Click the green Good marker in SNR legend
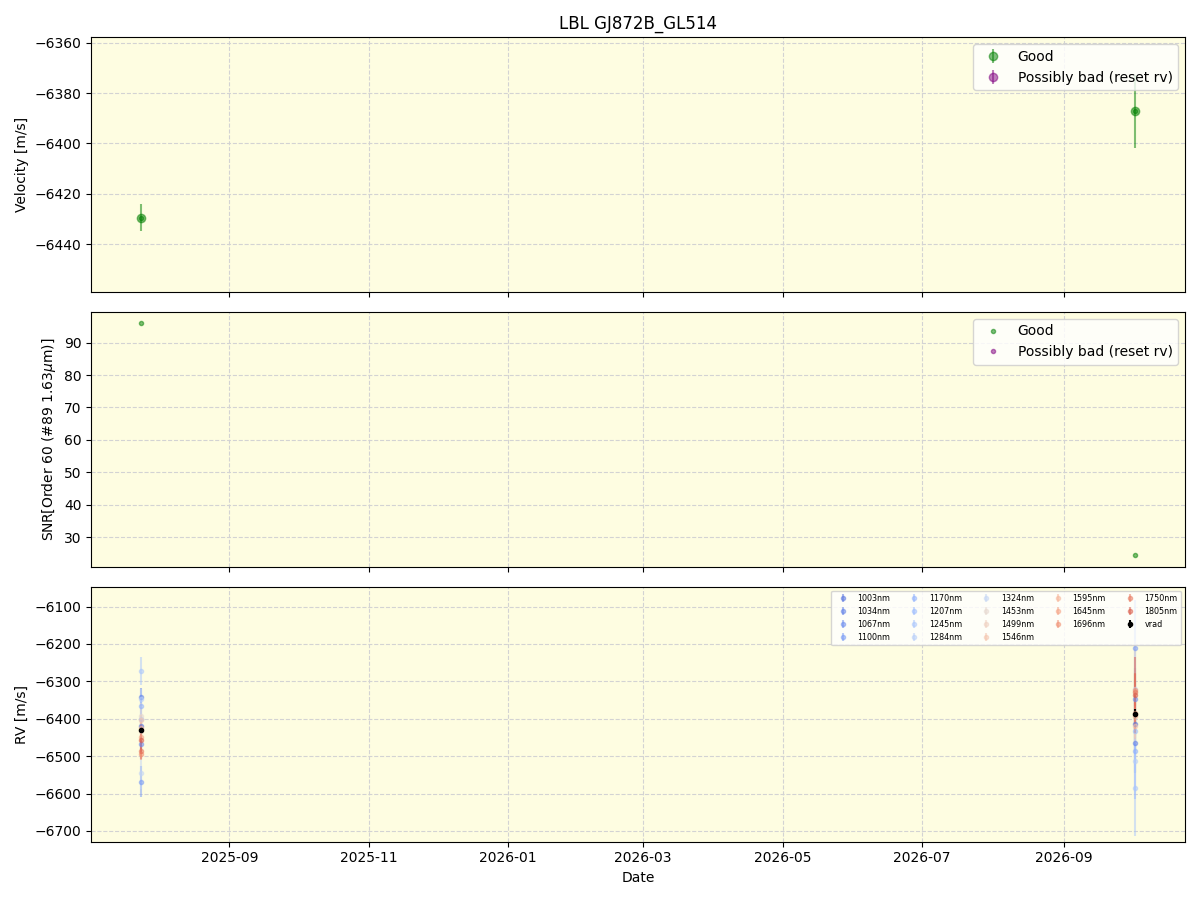 993,331
